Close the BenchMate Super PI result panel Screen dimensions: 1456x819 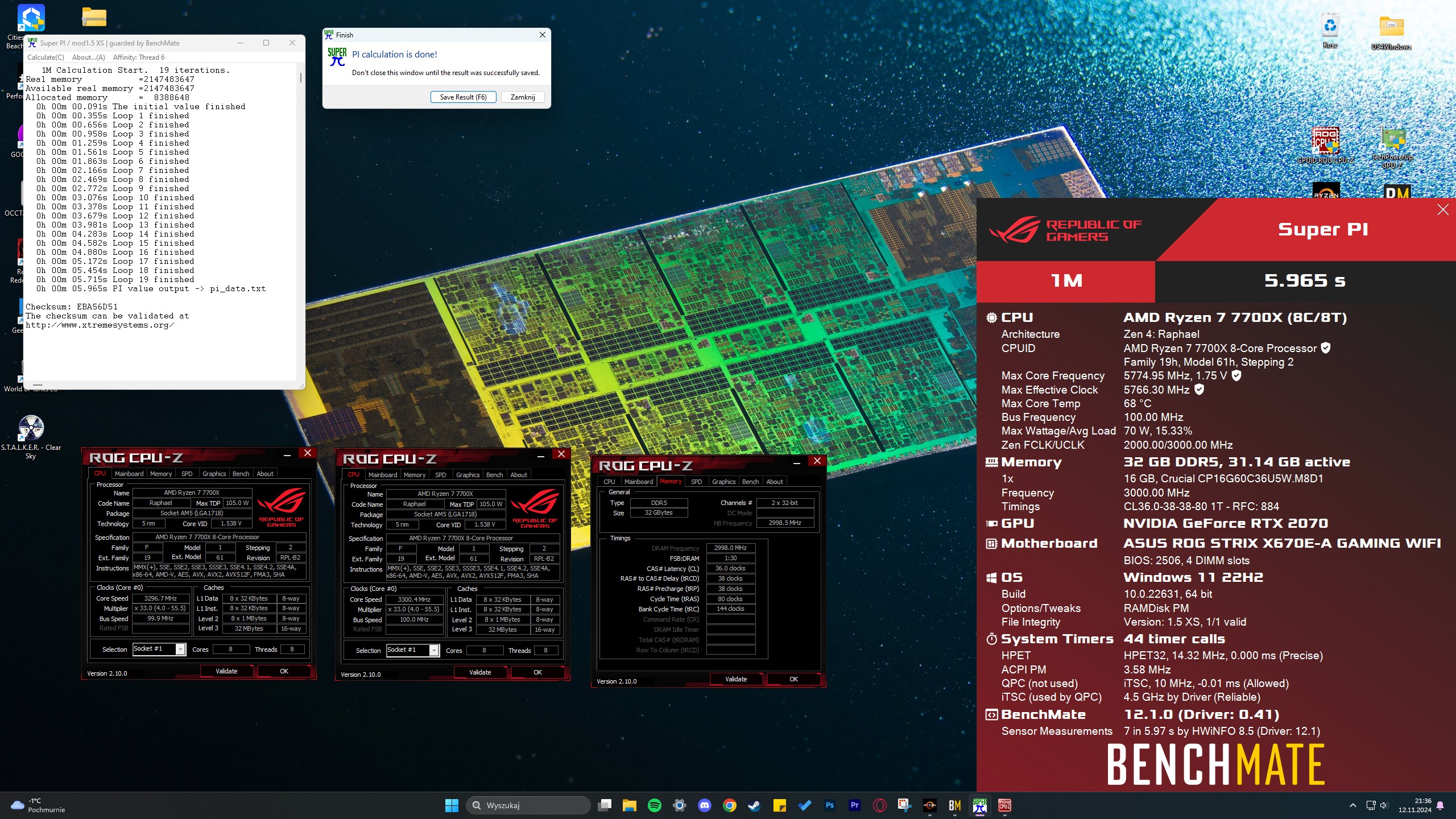click(x=1443, y=210)
